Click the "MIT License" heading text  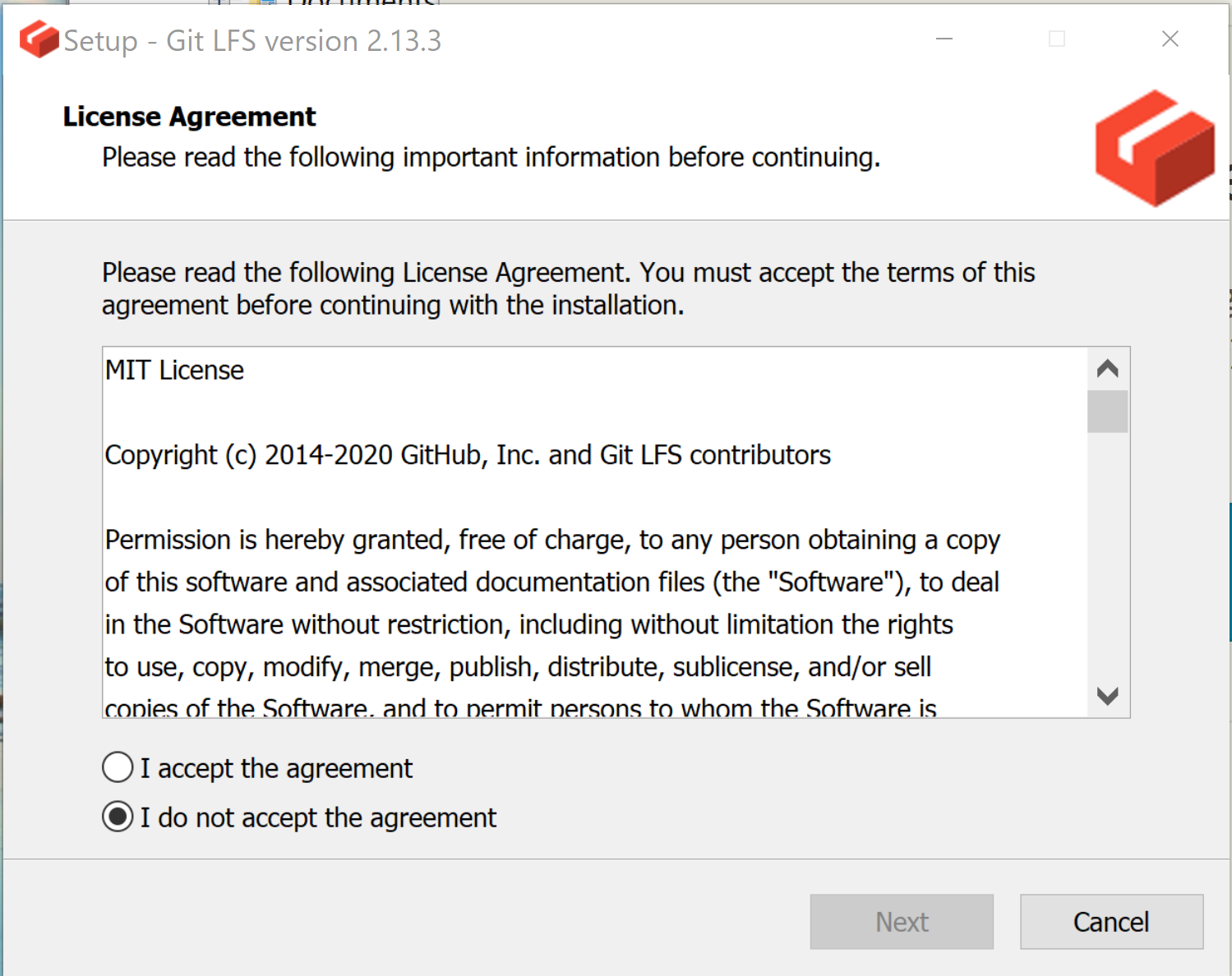[x=174, y=371]
